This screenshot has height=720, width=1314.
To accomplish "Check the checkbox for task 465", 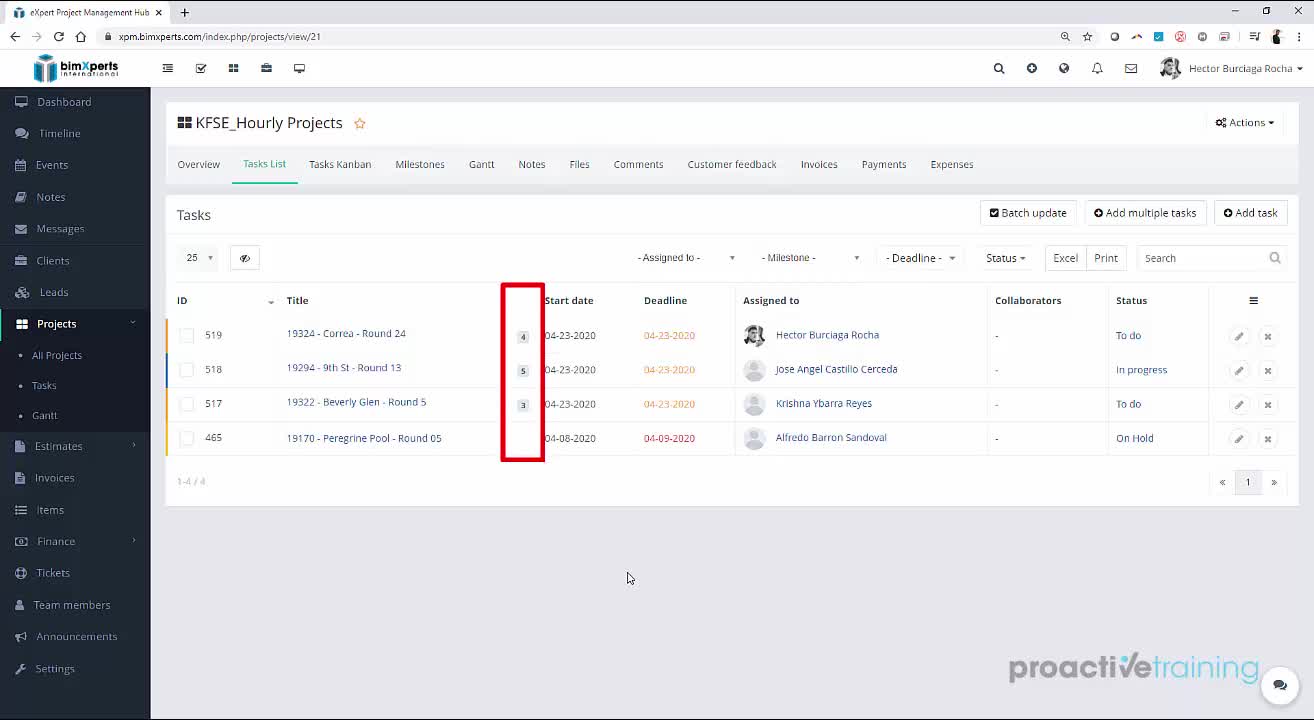I will [187, 437].
